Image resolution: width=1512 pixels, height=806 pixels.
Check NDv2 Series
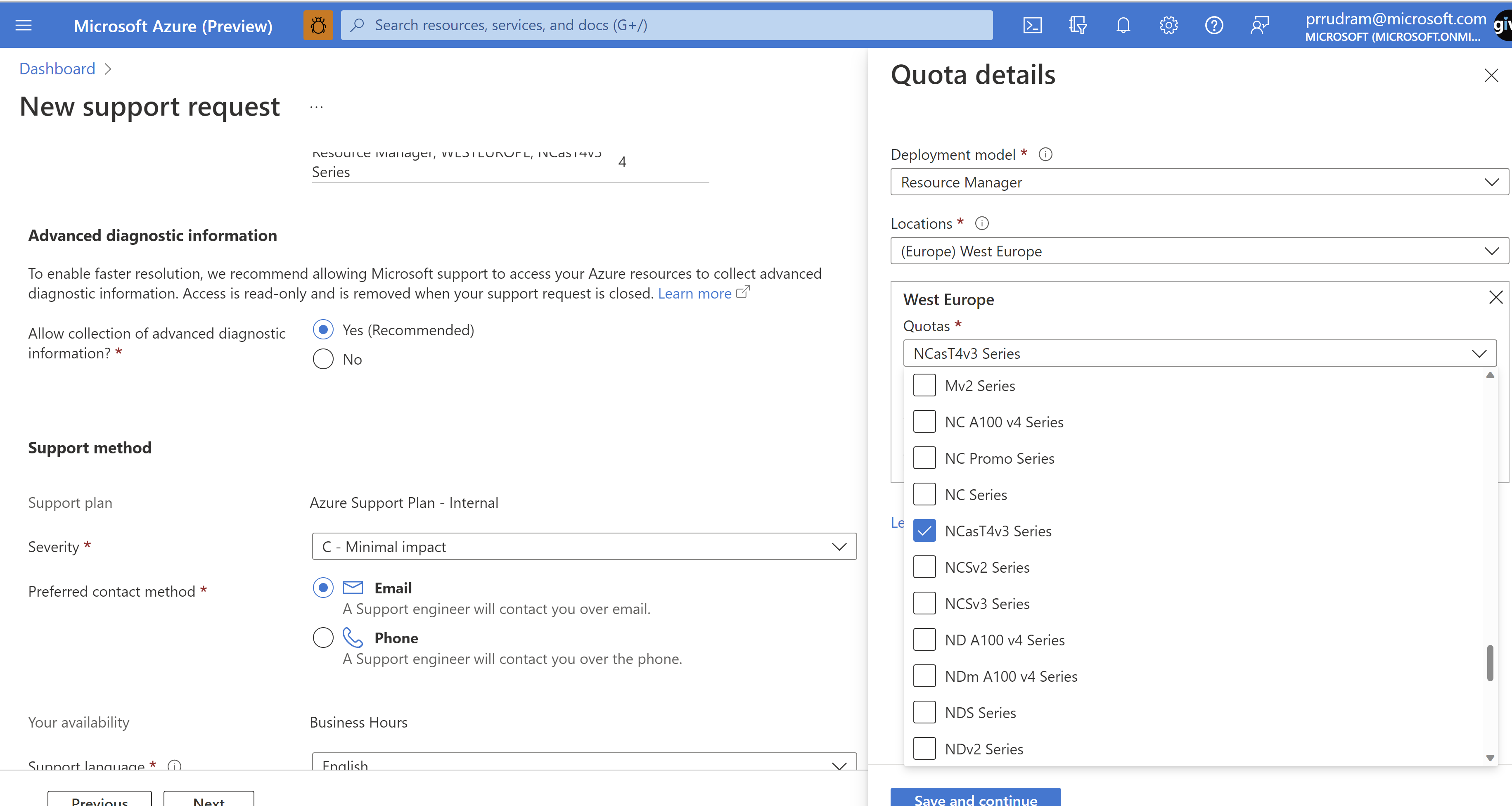(x=924, y=749)
